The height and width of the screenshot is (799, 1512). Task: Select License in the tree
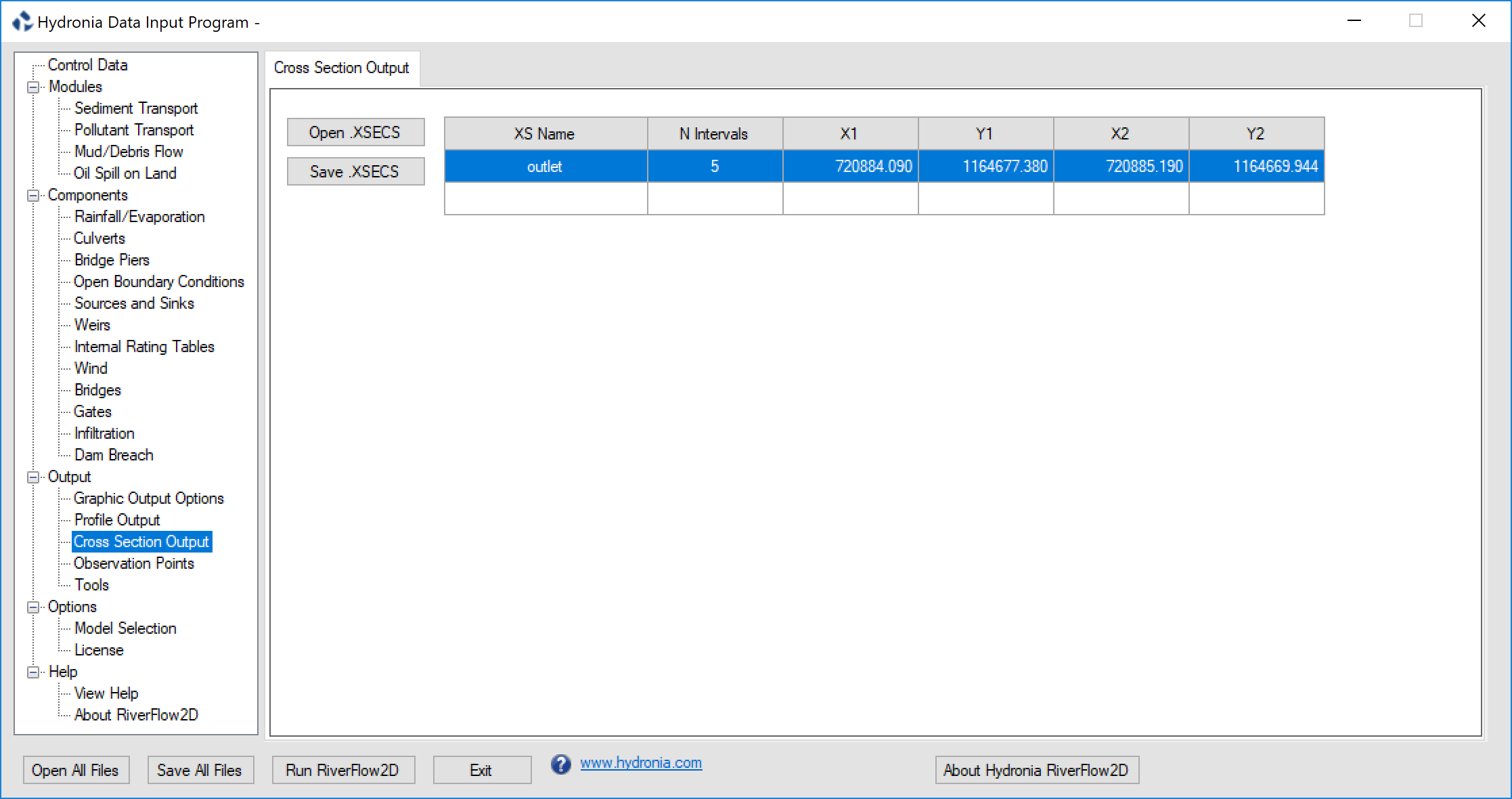[99, 650]
